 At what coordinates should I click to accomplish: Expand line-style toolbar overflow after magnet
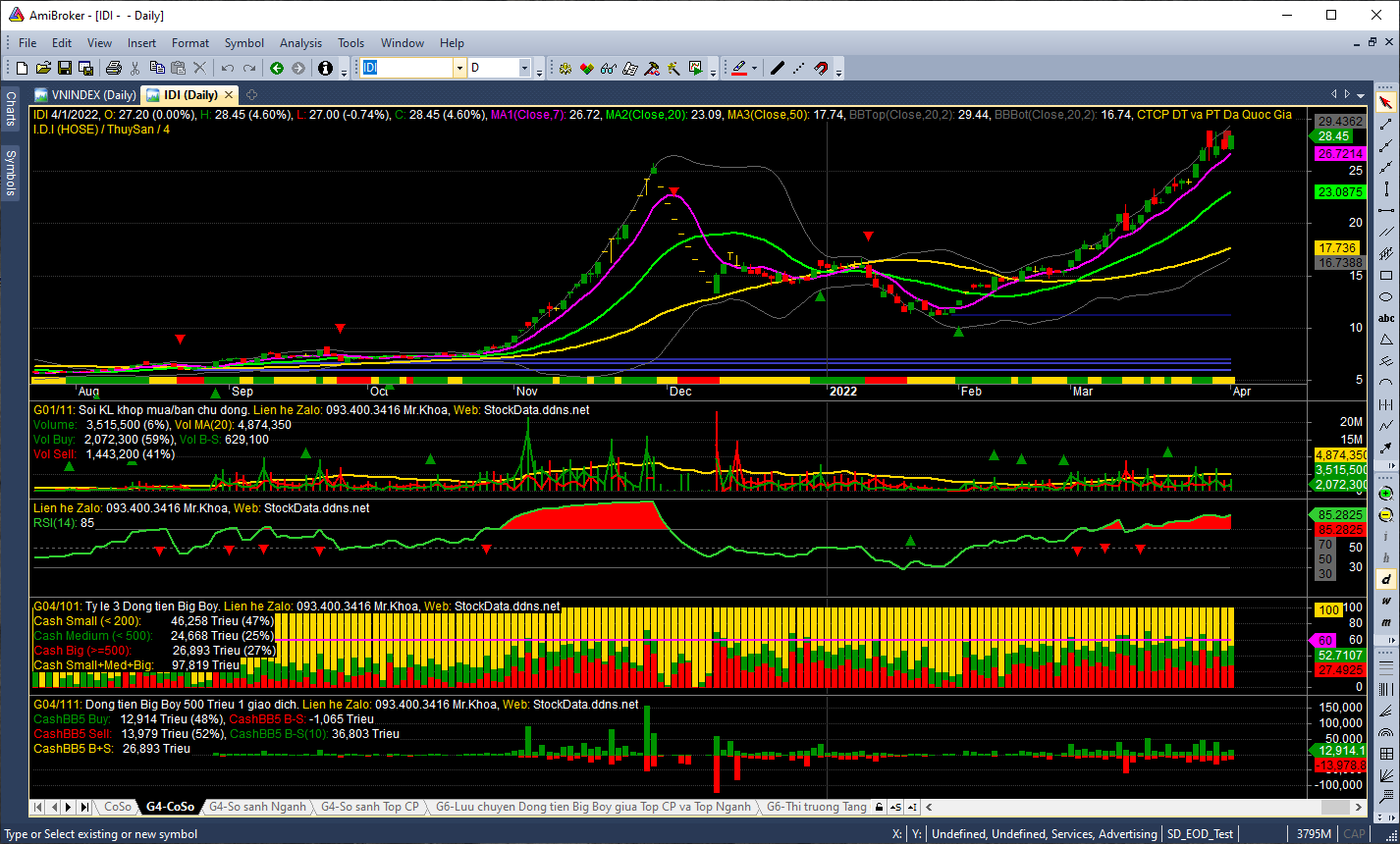(839, 69)
